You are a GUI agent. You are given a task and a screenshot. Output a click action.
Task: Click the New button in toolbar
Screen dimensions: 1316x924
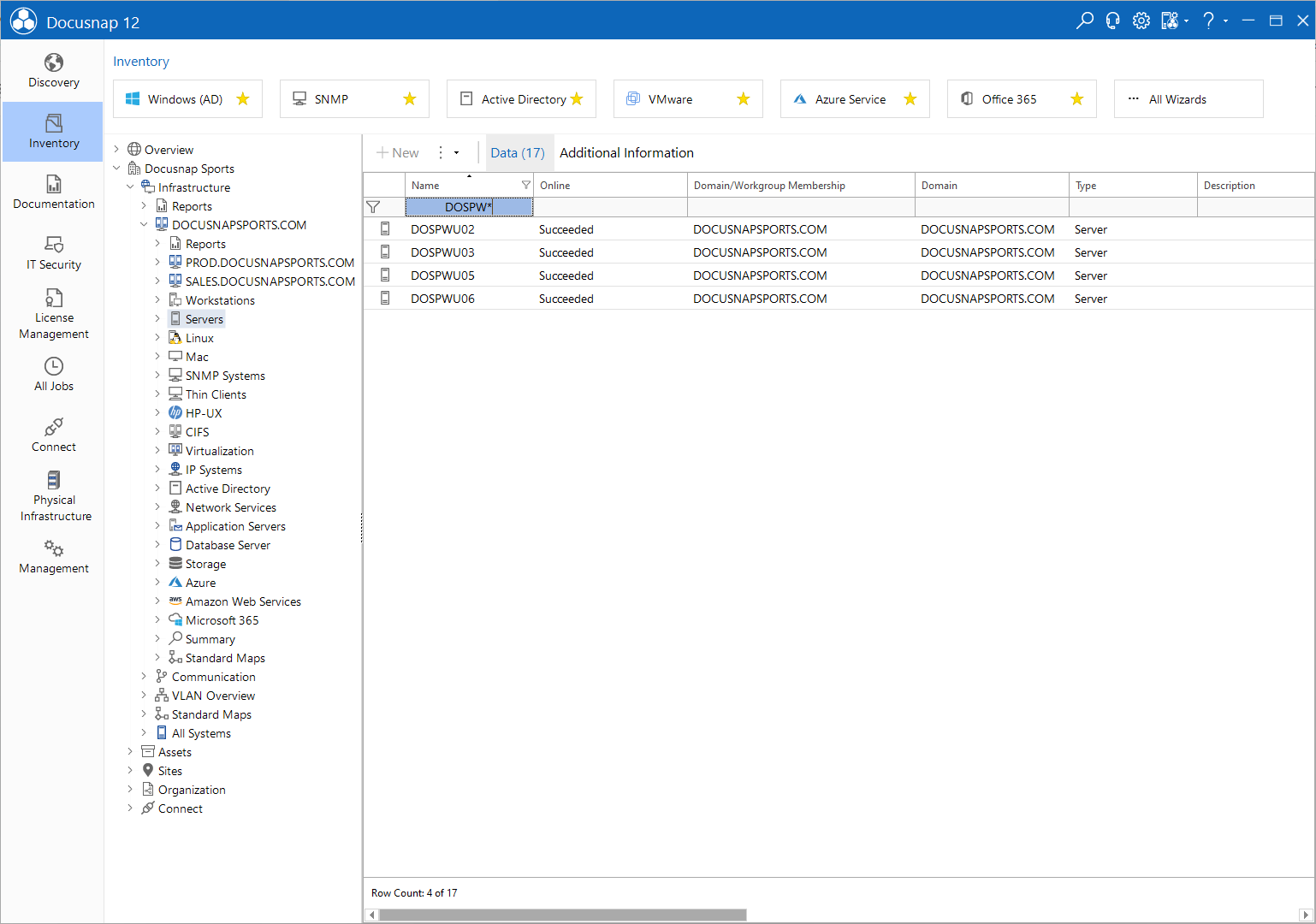(398, 152)
